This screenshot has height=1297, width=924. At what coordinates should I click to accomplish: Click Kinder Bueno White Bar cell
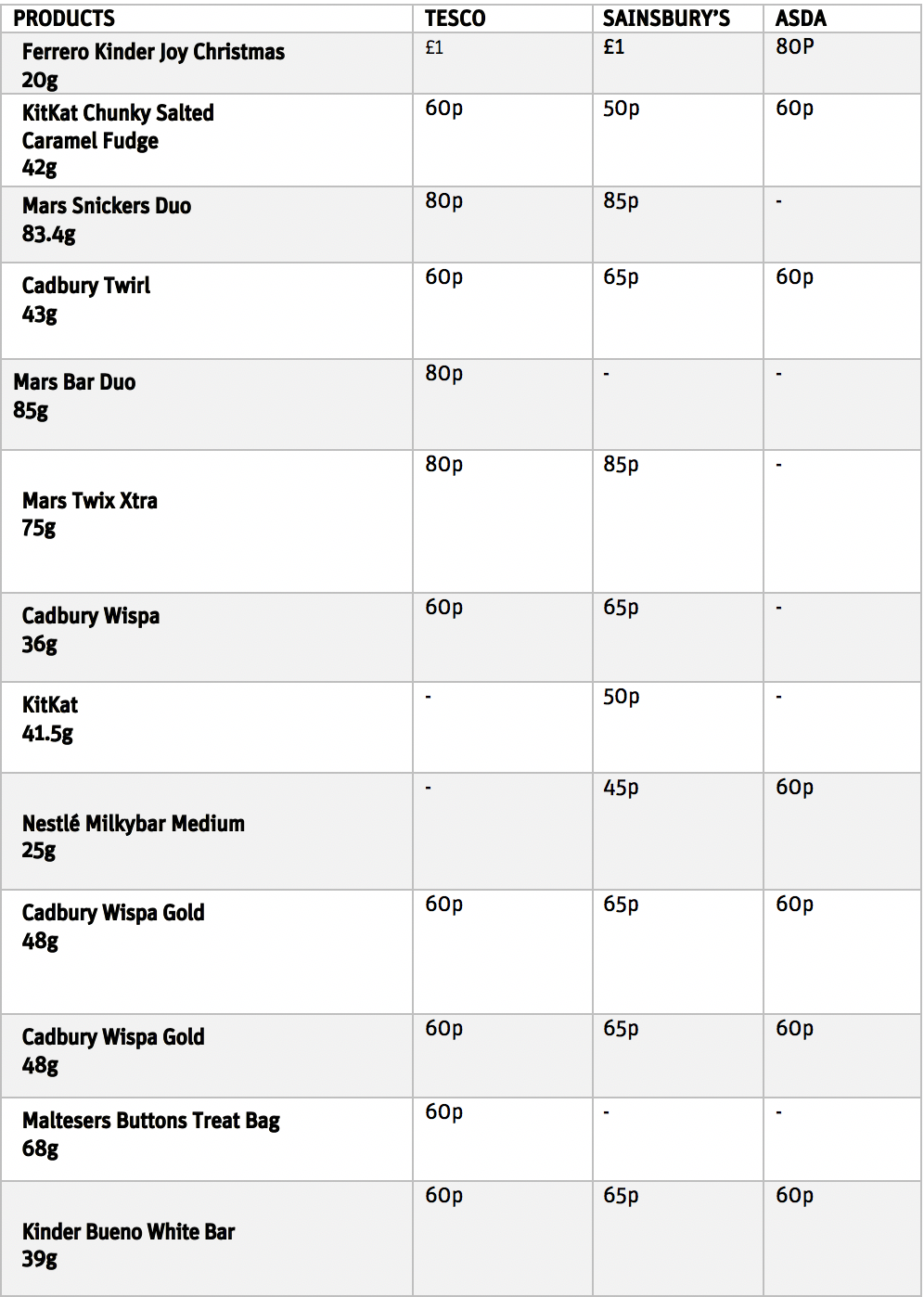click(x=206, y=1238)
